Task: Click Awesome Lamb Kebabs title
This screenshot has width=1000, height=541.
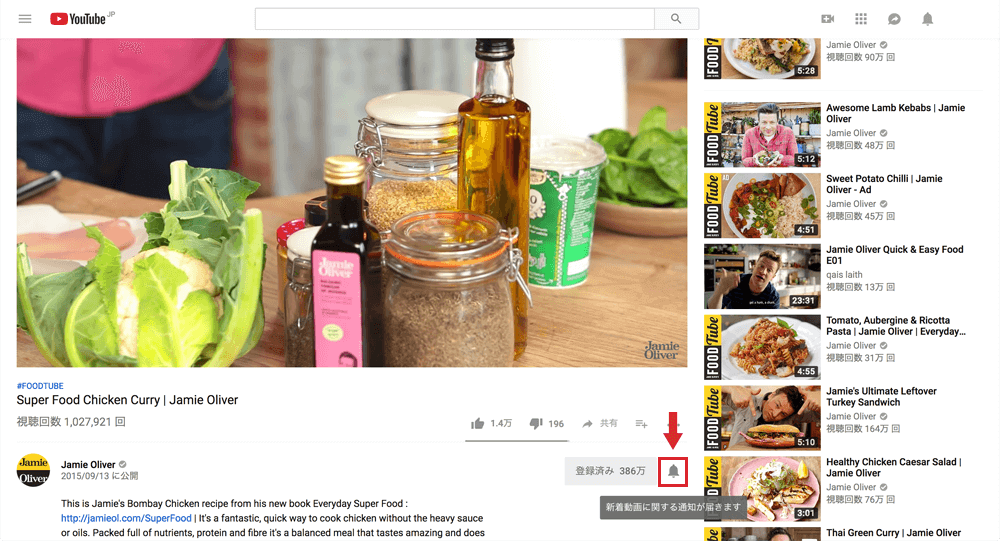Action: (x=895, y=114)
